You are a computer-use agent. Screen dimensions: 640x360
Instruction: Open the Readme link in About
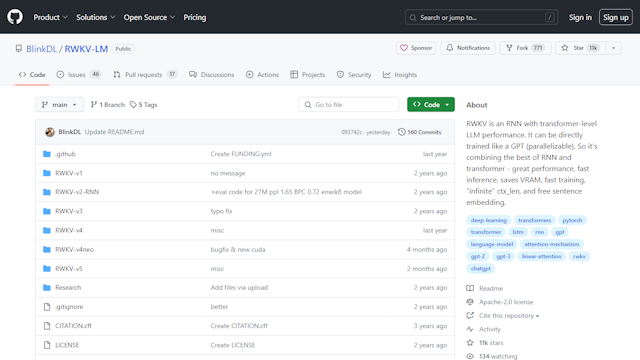point(485,288)
